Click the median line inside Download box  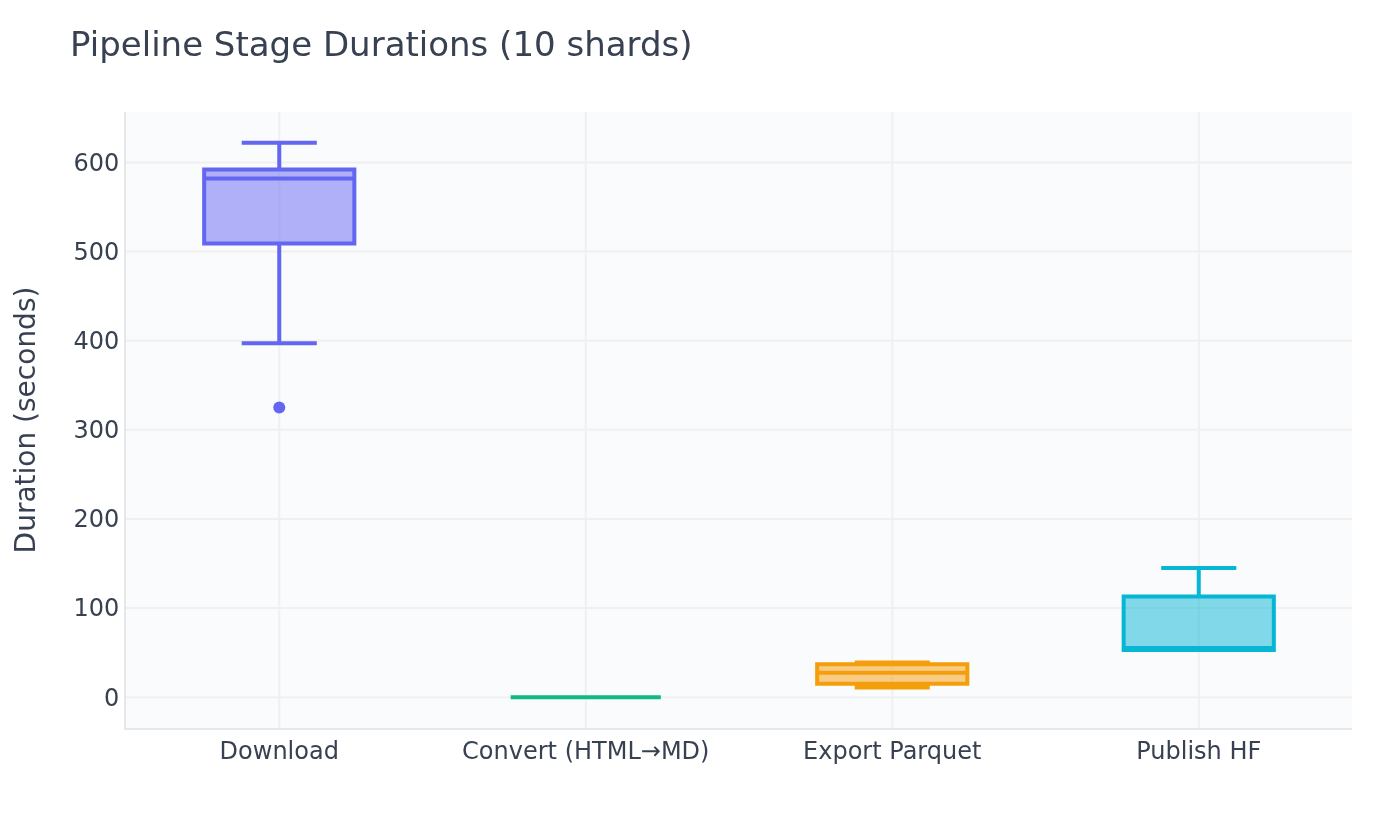[280, 177]
